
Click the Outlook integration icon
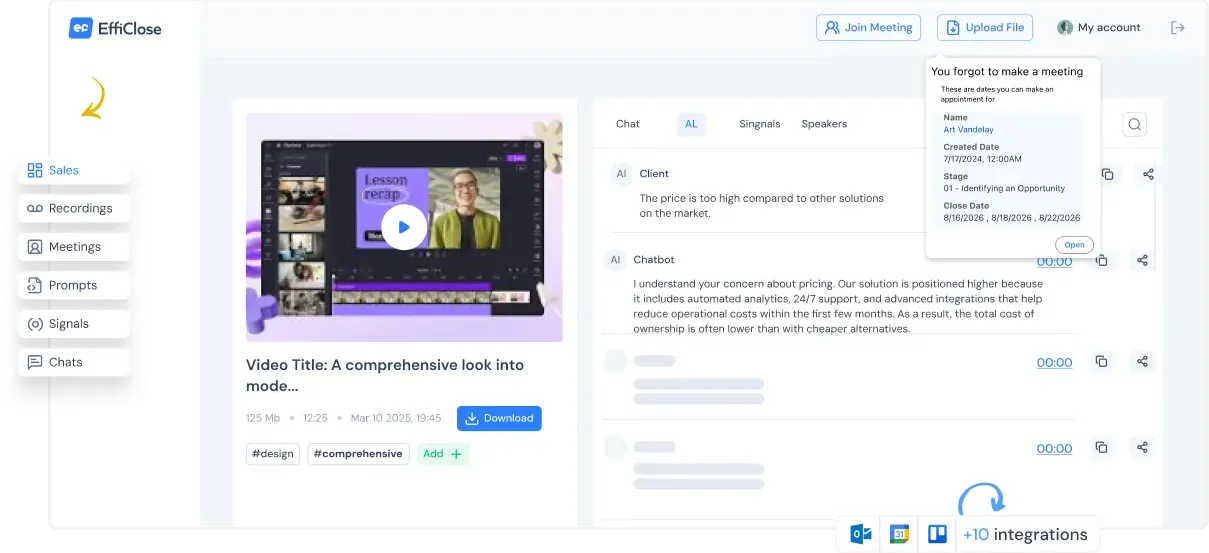pos(860,534)
